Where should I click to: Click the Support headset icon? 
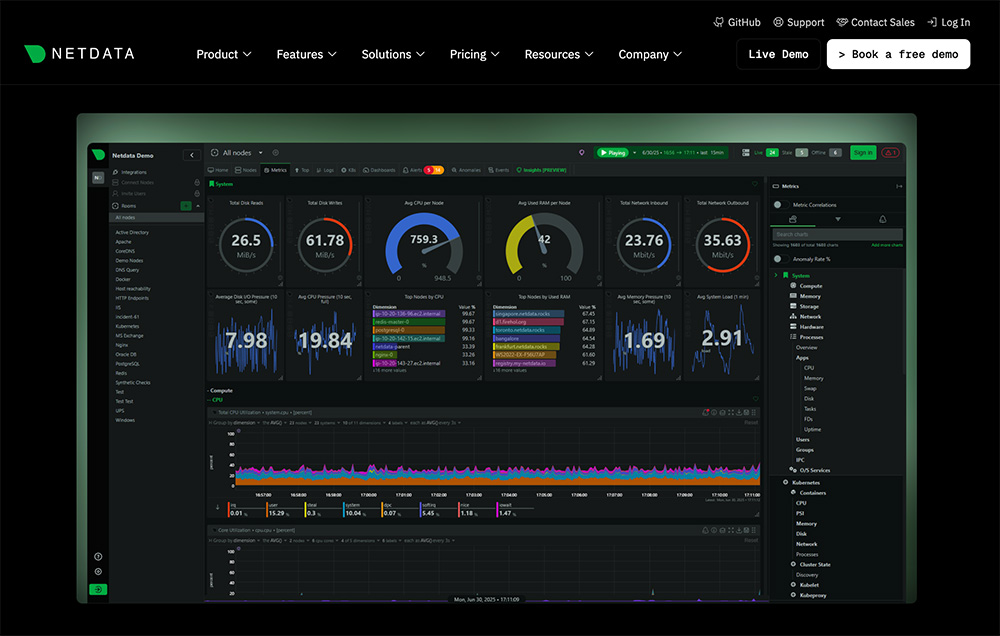tap(778, 22)
